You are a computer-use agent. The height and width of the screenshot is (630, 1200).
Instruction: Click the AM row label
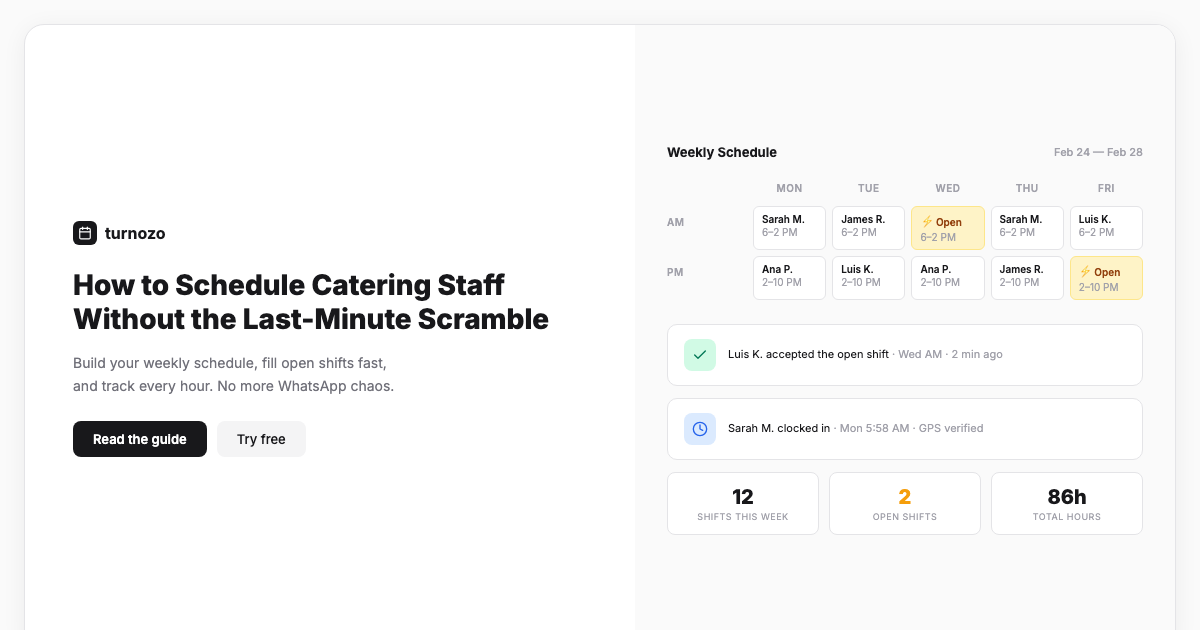tap(675, 222)
